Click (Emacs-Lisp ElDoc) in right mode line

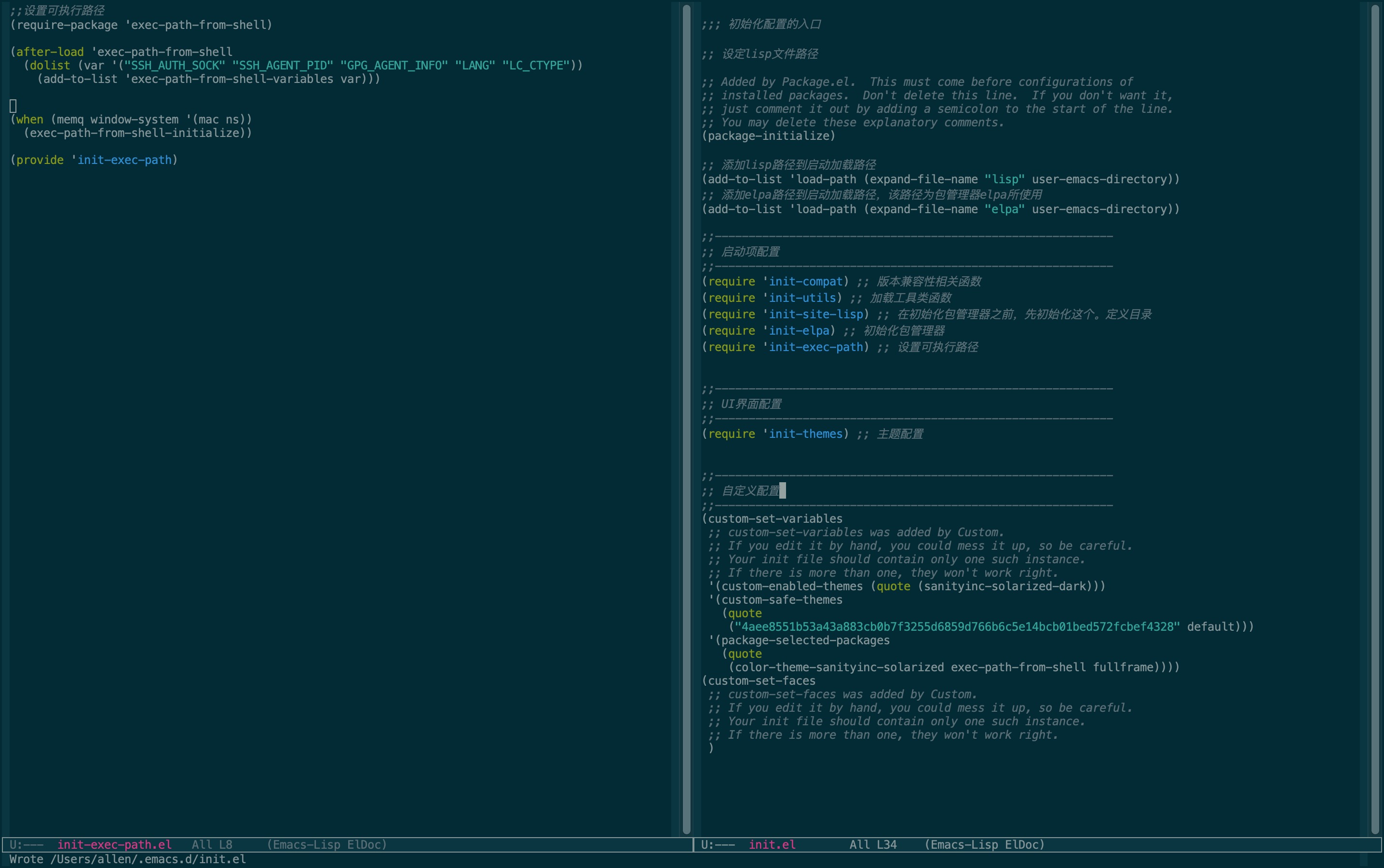[x=984, y=844]
